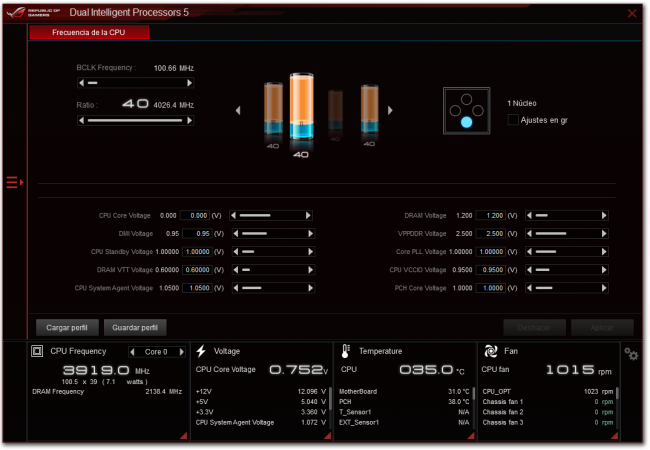This screenshot has width=650, height=450.
Task: Click the DRAM Frequency 2138.4 MHz reading
Action: tap(107, 392)
